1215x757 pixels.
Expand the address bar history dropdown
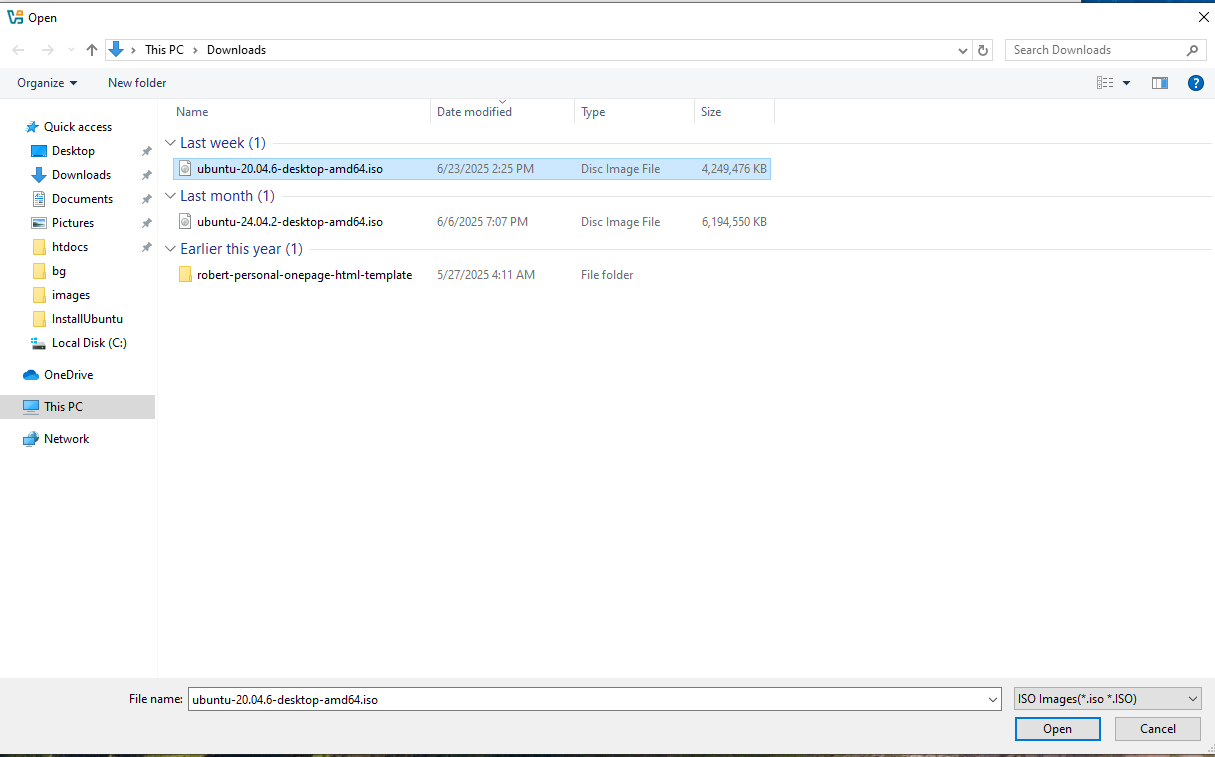coord(962,49)
